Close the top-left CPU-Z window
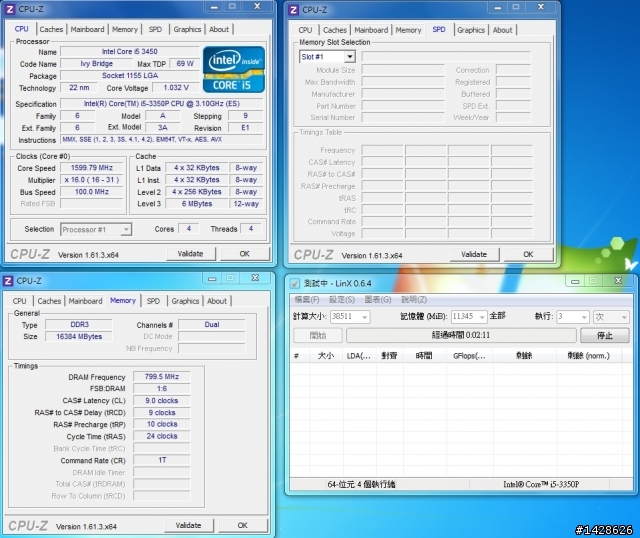This screenshot has width=640, height=538. (x=257, y=7)
